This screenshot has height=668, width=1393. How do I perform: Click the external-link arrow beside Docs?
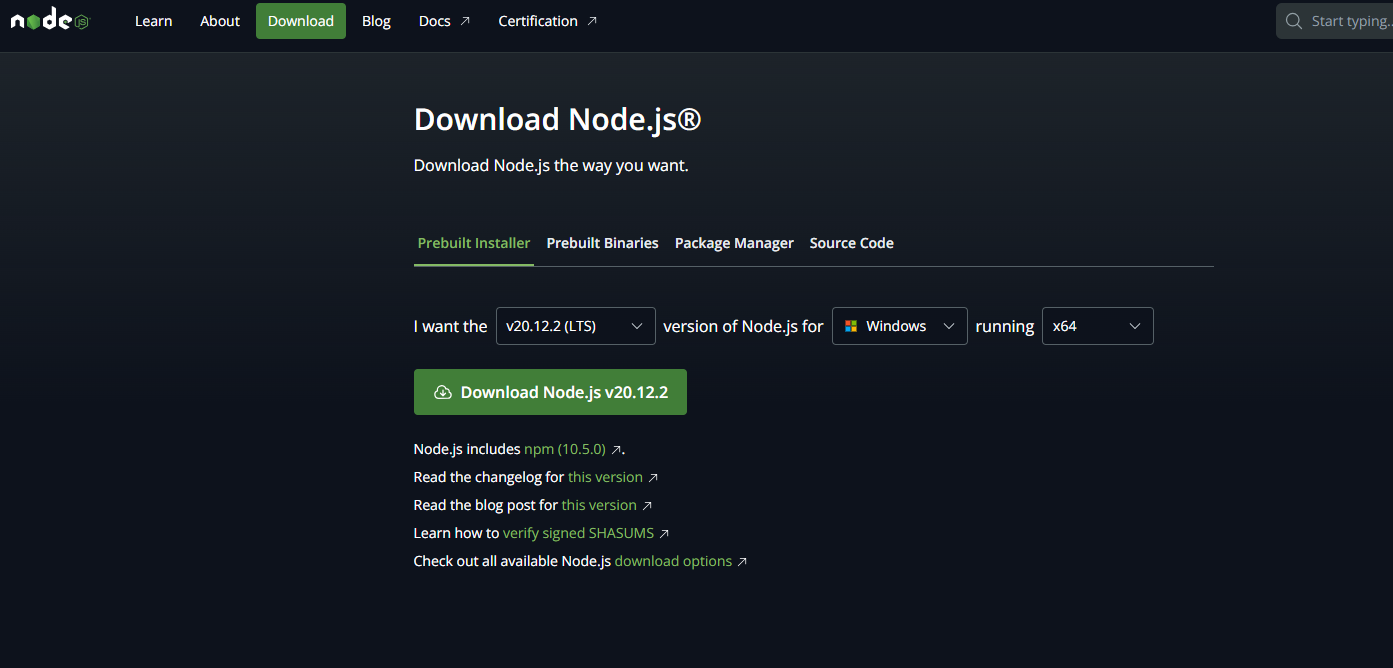[x=465, y=21]
